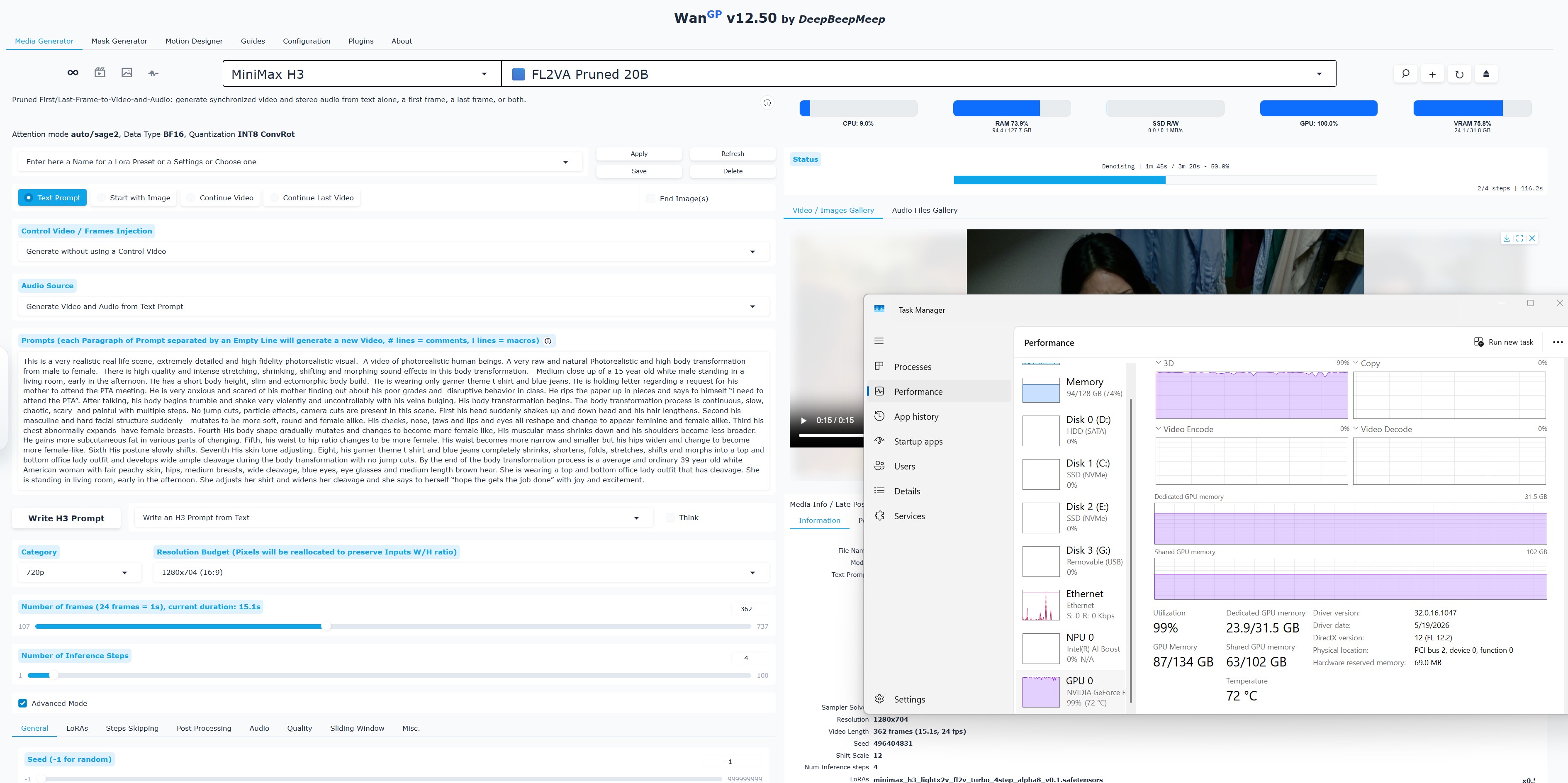Screen dimensions: 1568x783
Task: Toggle the Think checkbox
Action: 670,518
